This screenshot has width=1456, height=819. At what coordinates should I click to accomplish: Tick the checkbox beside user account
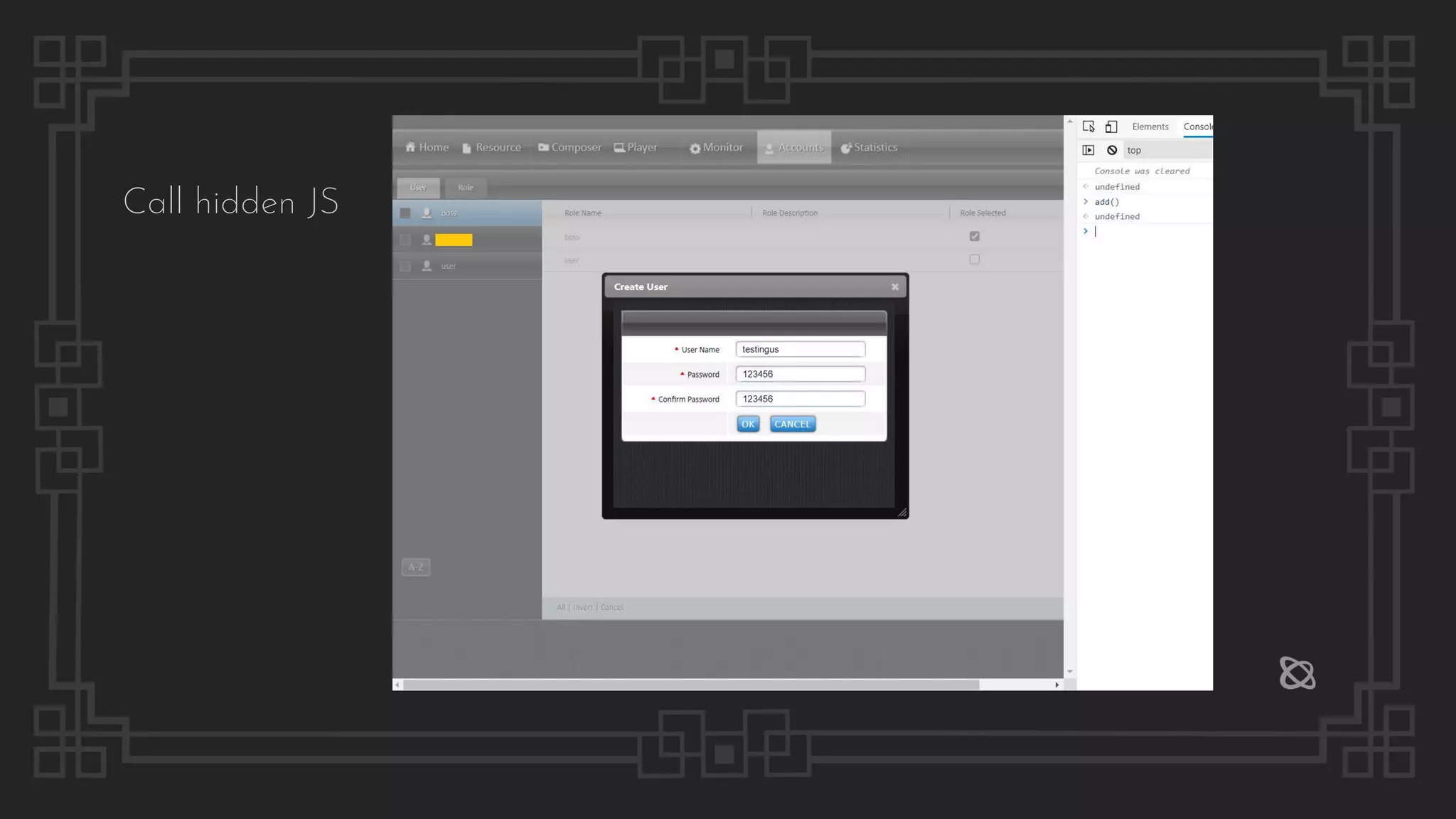405,266
